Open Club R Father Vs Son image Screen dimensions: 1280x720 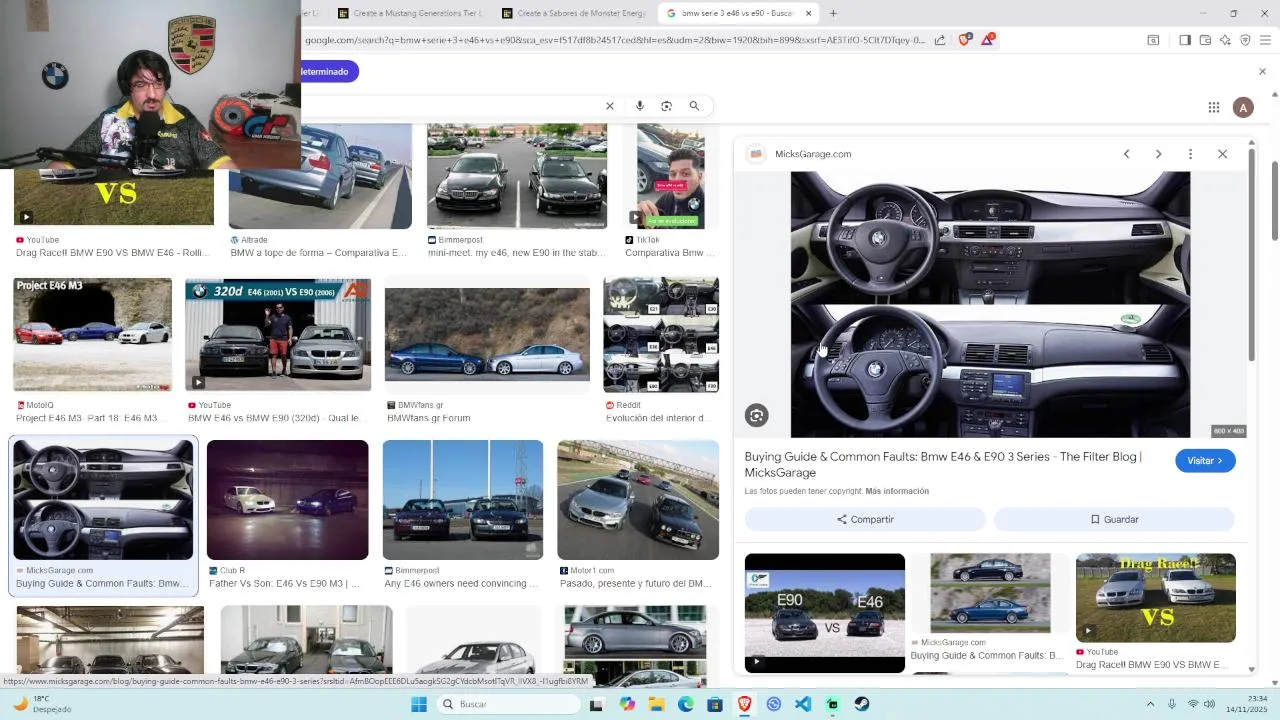tap(287, 500)
